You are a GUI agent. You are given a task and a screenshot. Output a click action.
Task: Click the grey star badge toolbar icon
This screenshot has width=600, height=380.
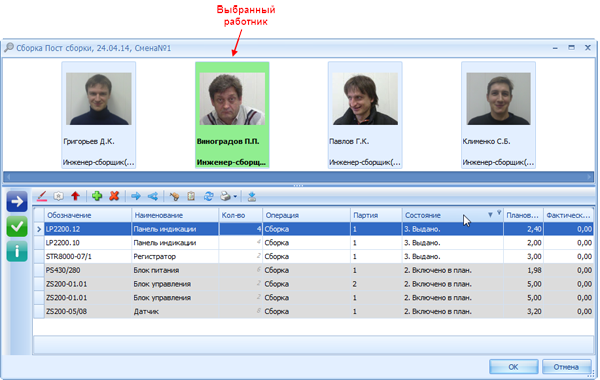pos(58,196)
